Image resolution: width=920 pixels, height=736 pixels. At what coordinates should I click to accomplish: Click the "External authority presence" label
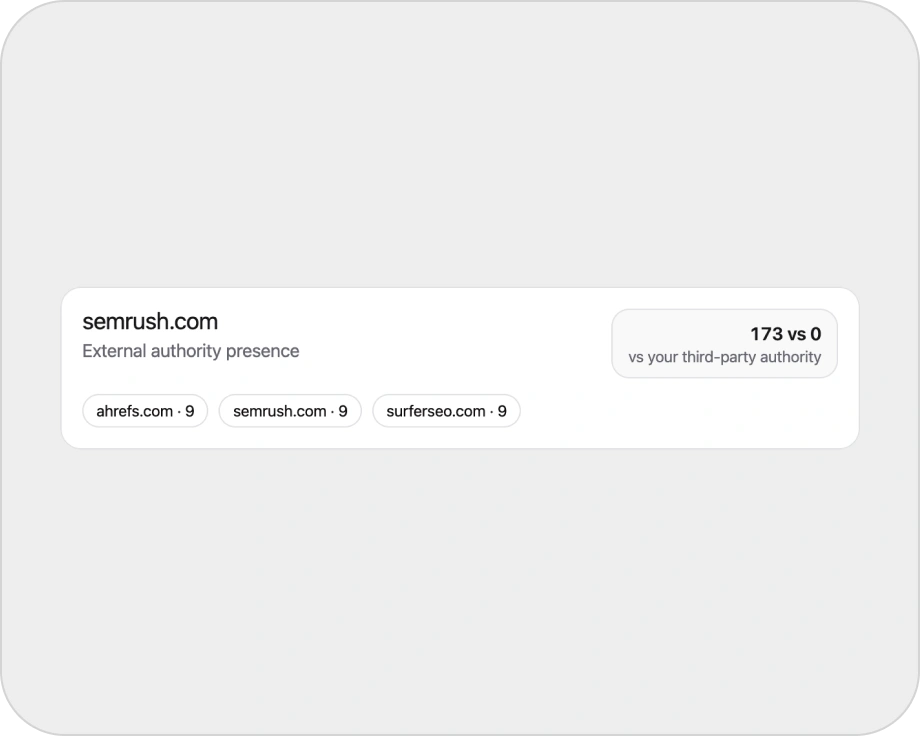click(x=190, y=350)
